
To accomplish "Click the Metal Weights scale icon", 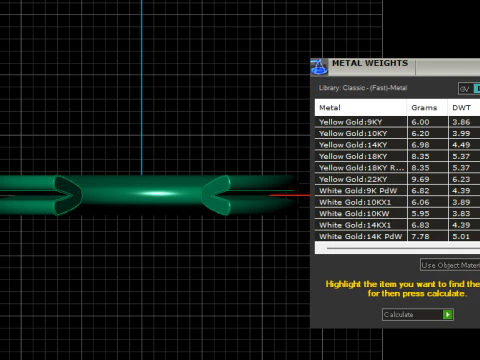I will [319, 67].
